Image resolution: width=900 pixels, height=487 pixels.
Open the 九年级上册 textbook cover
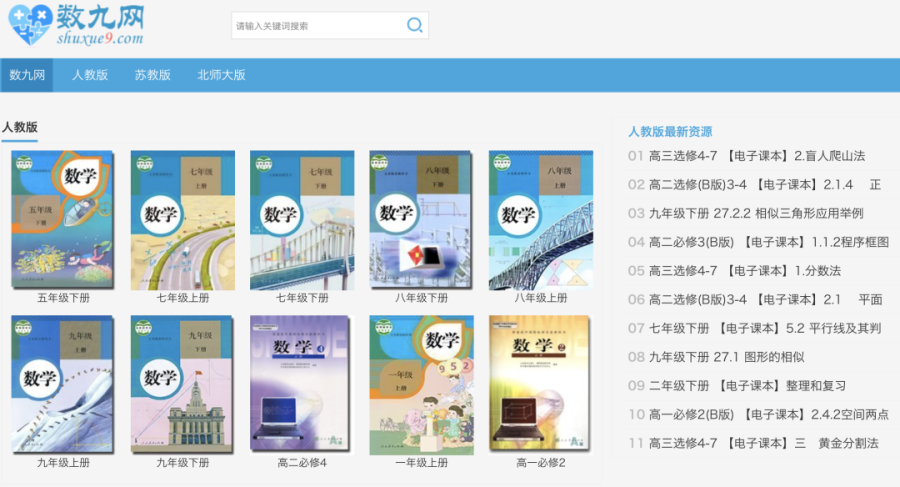(x=63, y=384)
